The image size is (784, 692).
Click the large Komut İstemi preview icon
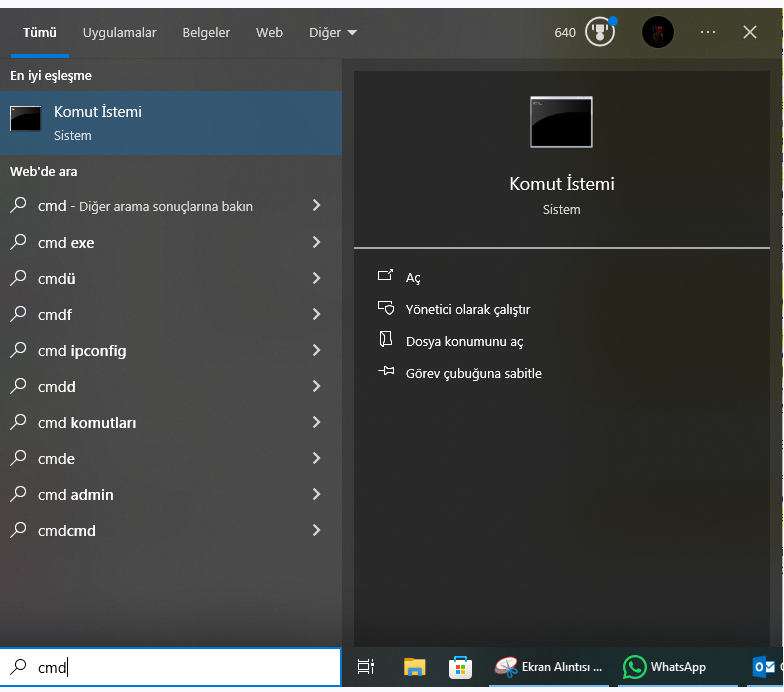click(561, 122)
